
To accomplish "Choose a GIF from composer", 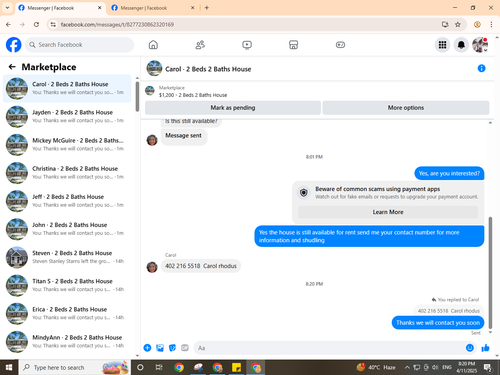I will click(x=185, y=348).
